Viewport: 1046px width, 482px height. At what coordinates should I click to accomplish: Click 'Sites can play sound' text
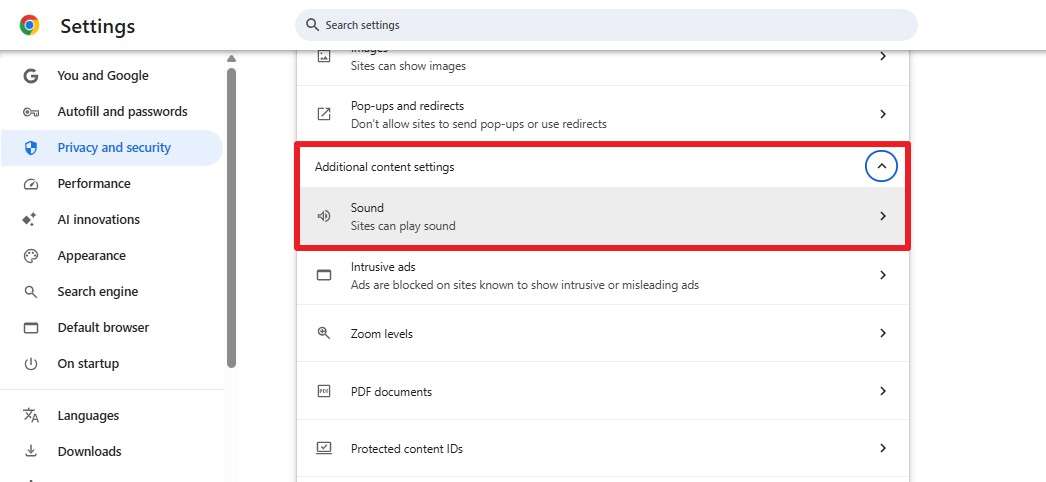403,226
